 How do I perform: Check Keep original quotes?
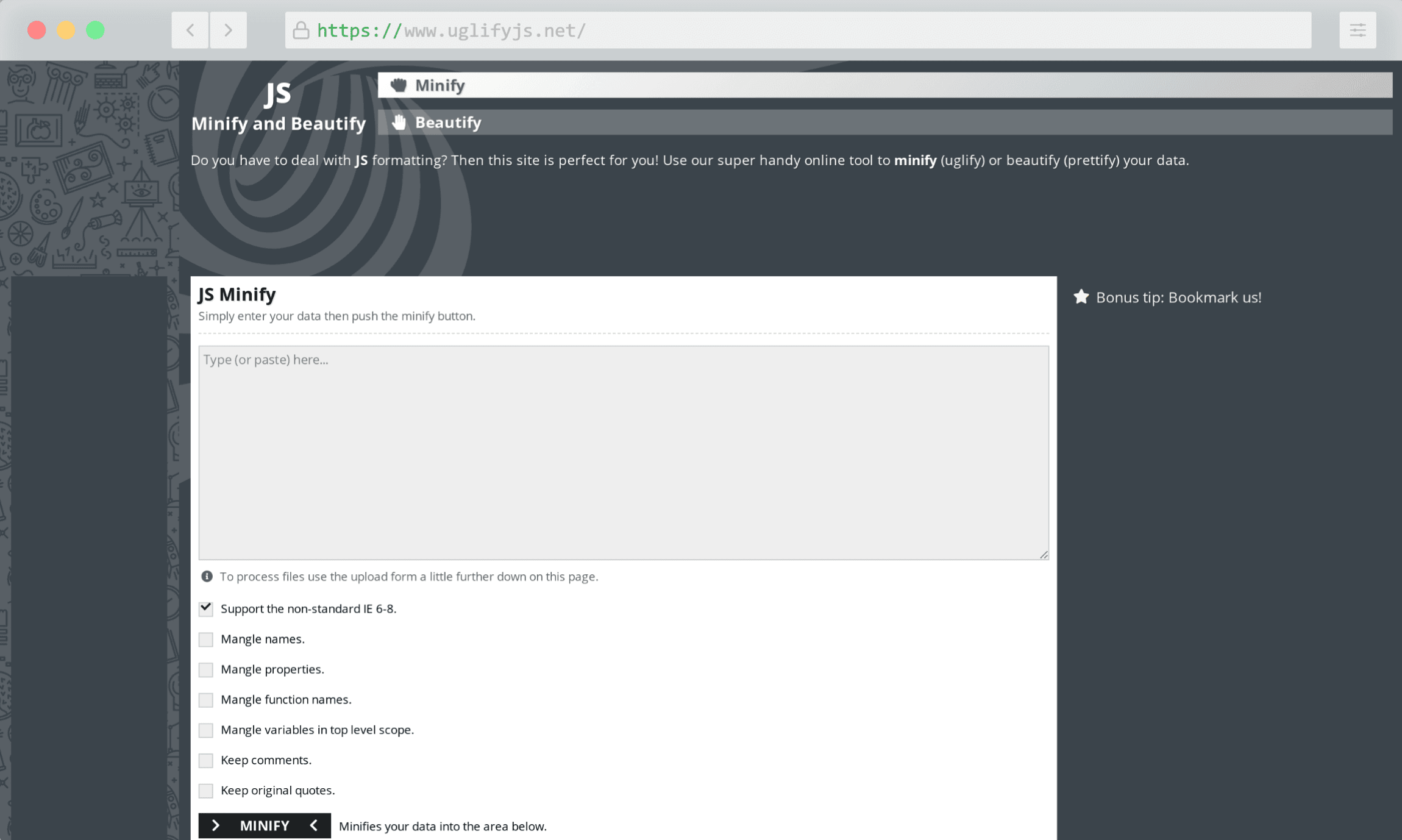205,790
